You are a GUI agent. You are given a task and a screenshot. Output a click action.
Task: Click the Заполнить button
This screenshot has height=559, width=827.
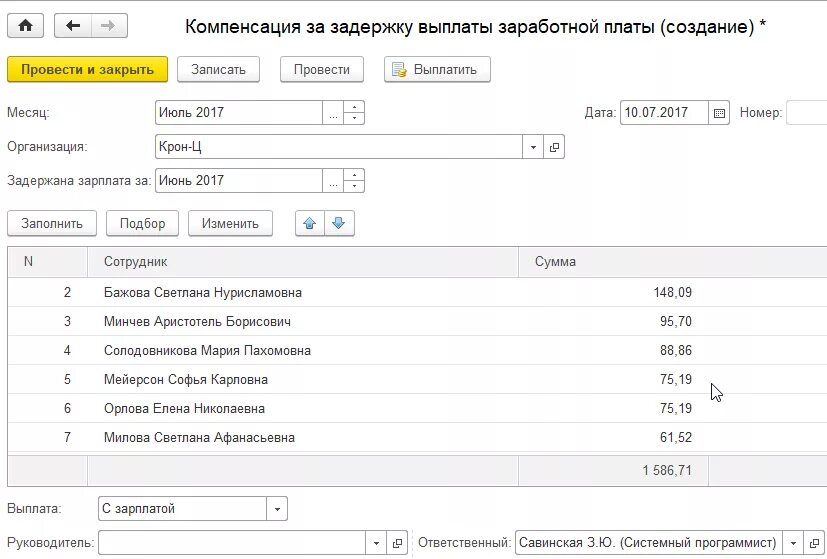tap(52, 224)
